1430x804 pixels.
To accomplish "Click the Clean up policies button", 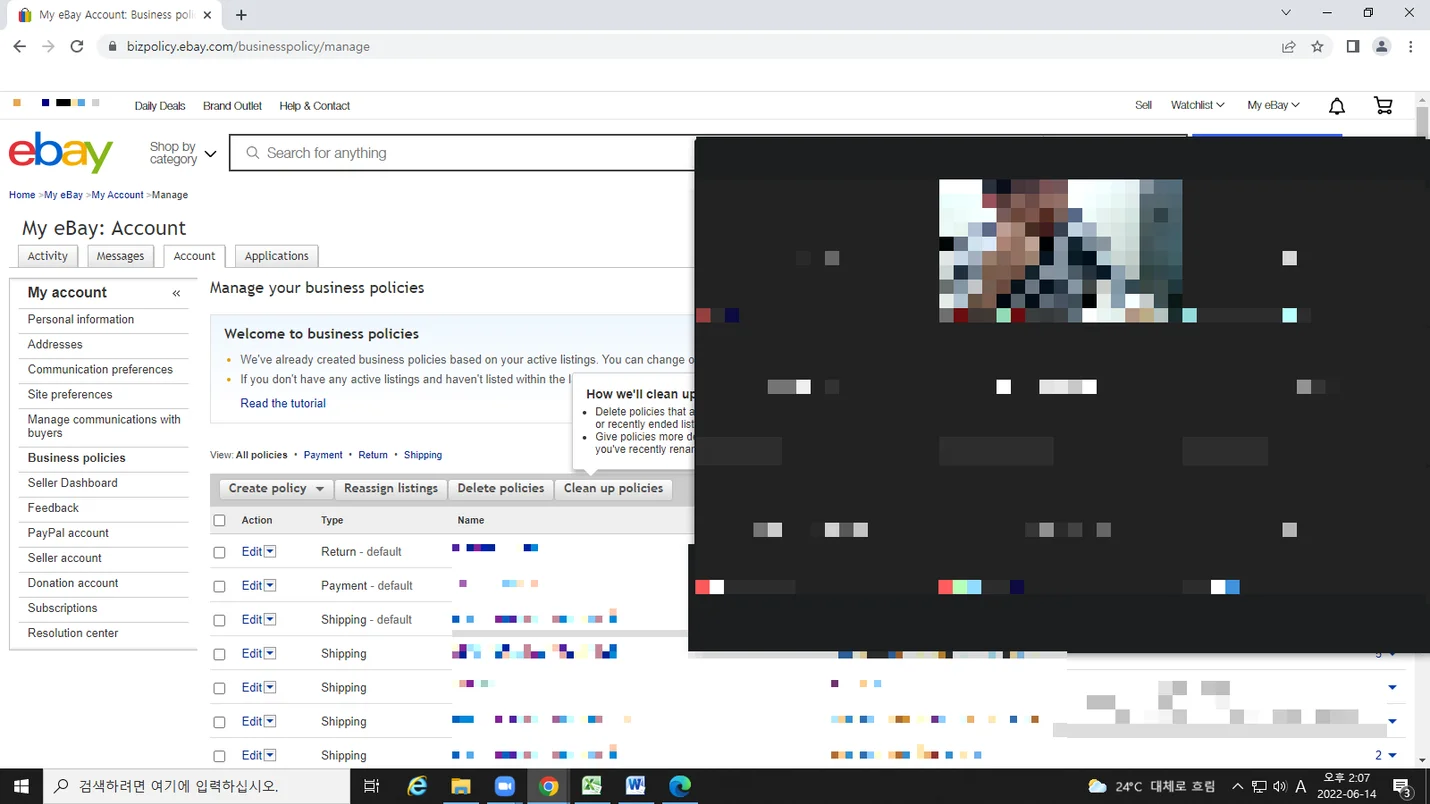I will 613,489.
